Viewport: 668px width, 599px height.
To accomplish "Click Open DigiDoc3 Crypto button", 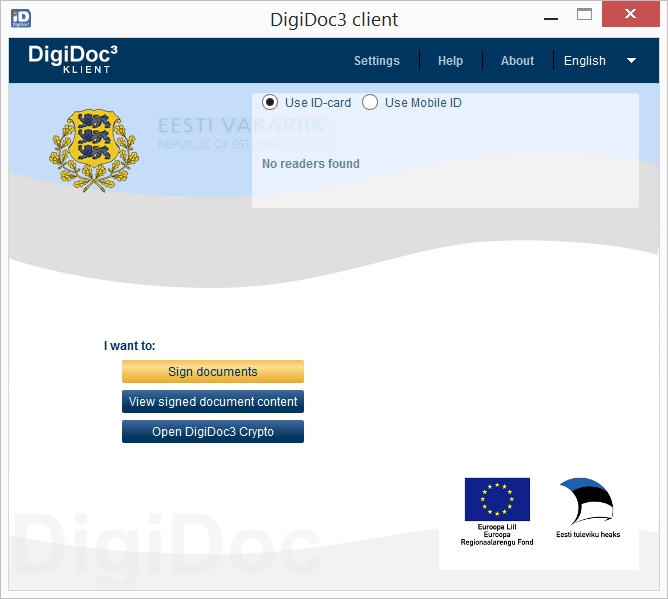I will tap(213, 432).
